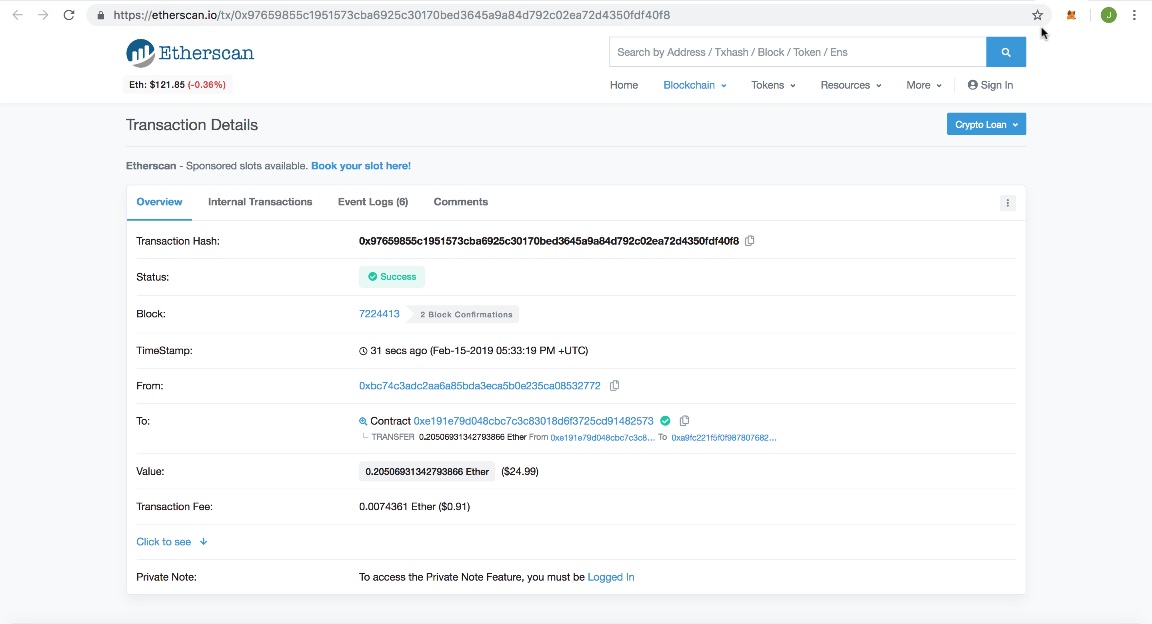The image size is (1152, 624).
Task: Open the From address 0xbc74c3adc2aa6a85 link
Action: [x=480, y=386]
